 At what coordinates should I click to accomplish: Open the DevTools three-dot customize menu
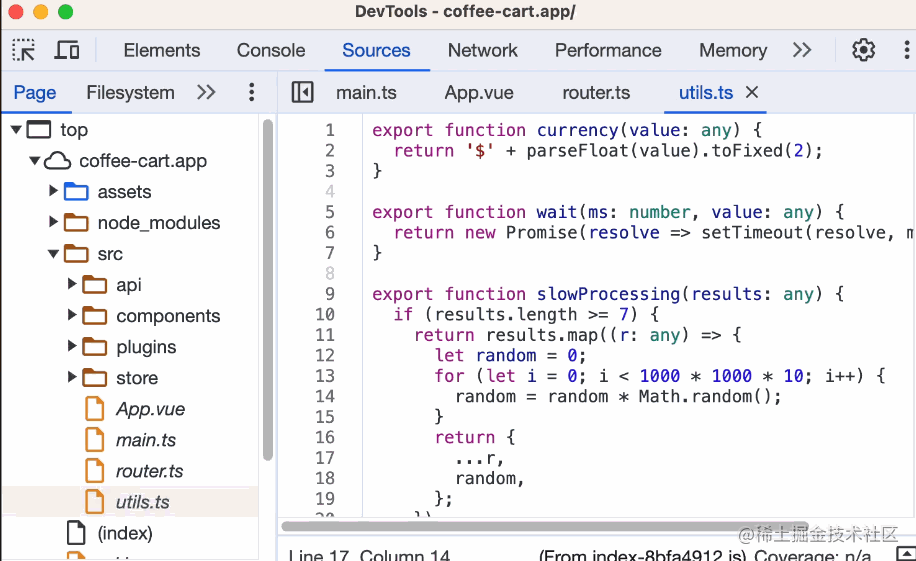click(906, 50)
